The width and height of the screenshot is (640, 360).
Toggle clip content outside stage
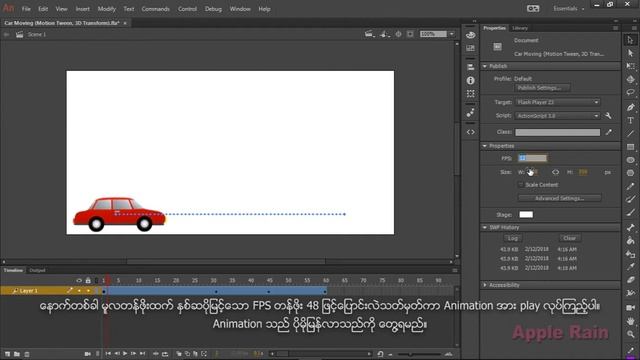[x=410, y=34]
